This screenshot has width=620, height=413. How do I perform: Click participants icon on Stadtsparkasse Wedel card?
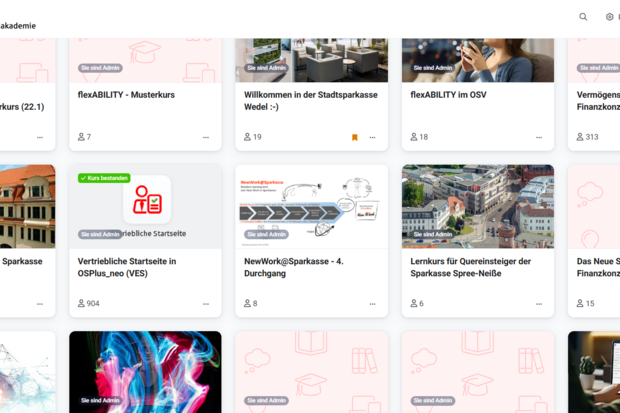point(248,137)
